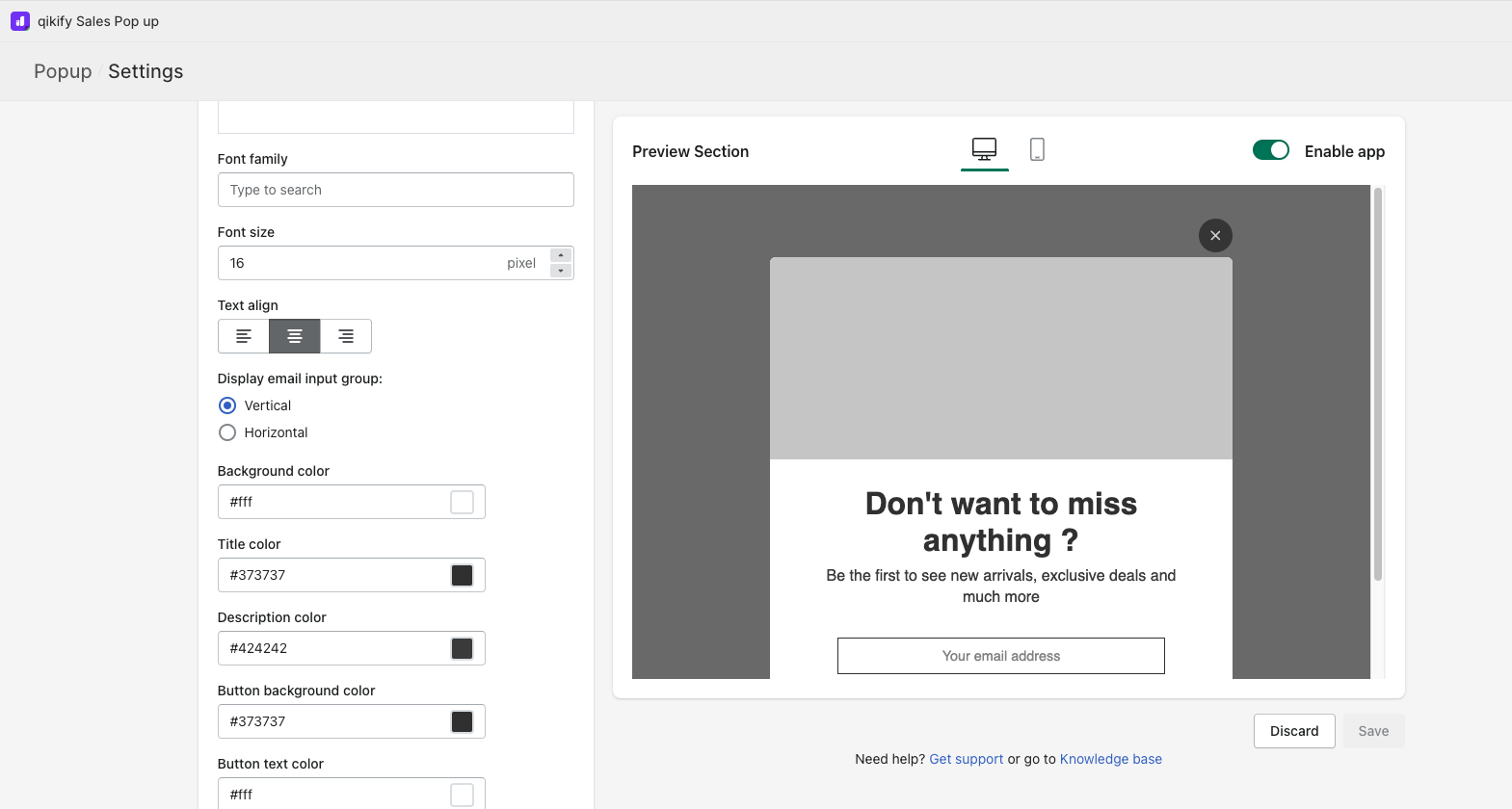Open the Background color swatch

tap(463, 502)
